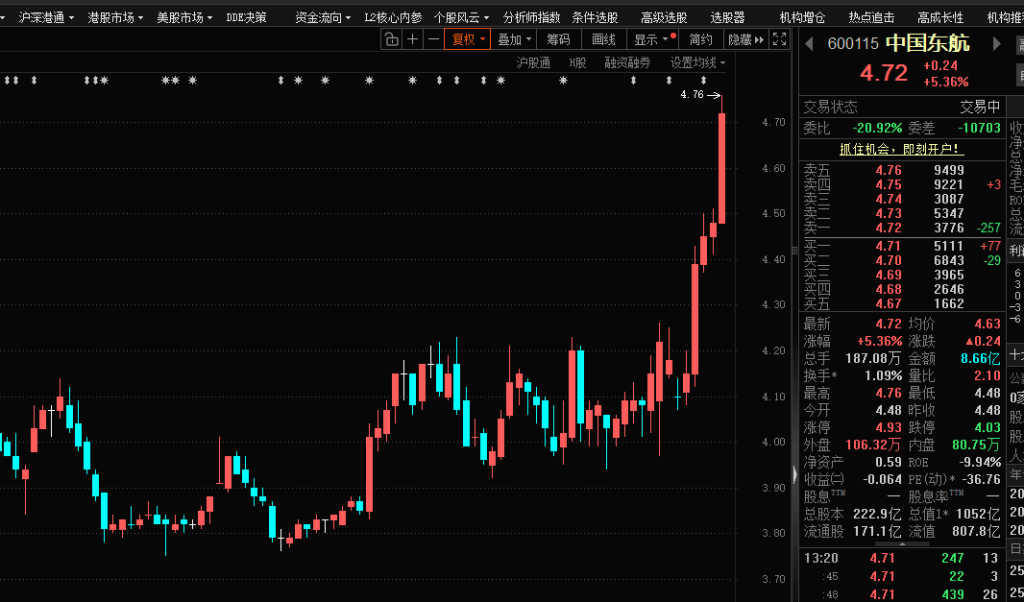Open the 显示 dropdown menu
Viewport: 1024px width, 602px height.
coord(651,40)
